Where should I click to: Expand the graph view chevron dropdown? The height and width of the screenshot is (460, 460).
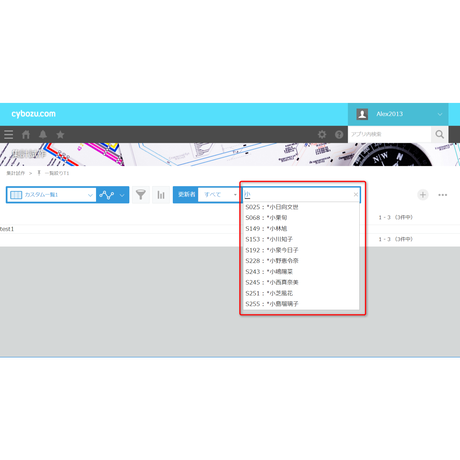point(122,195)
